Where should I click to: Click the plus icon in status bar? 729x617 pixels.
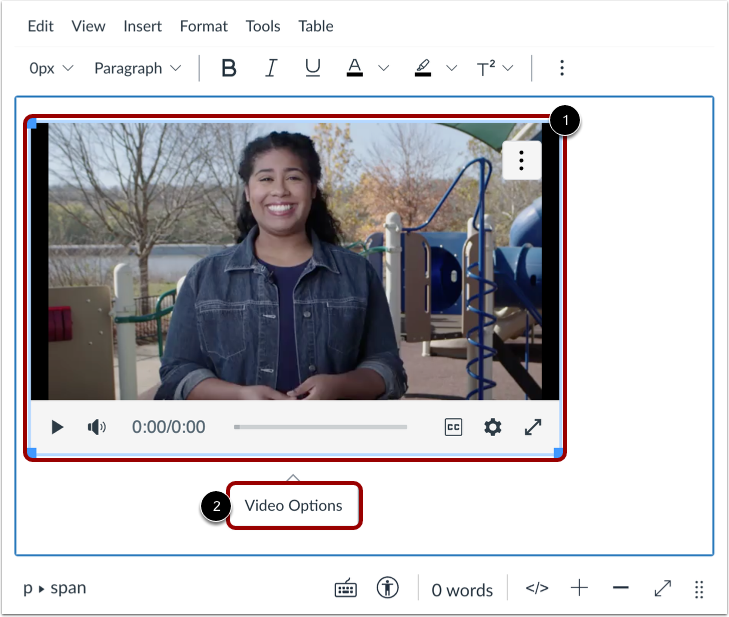tap(579, 588)
